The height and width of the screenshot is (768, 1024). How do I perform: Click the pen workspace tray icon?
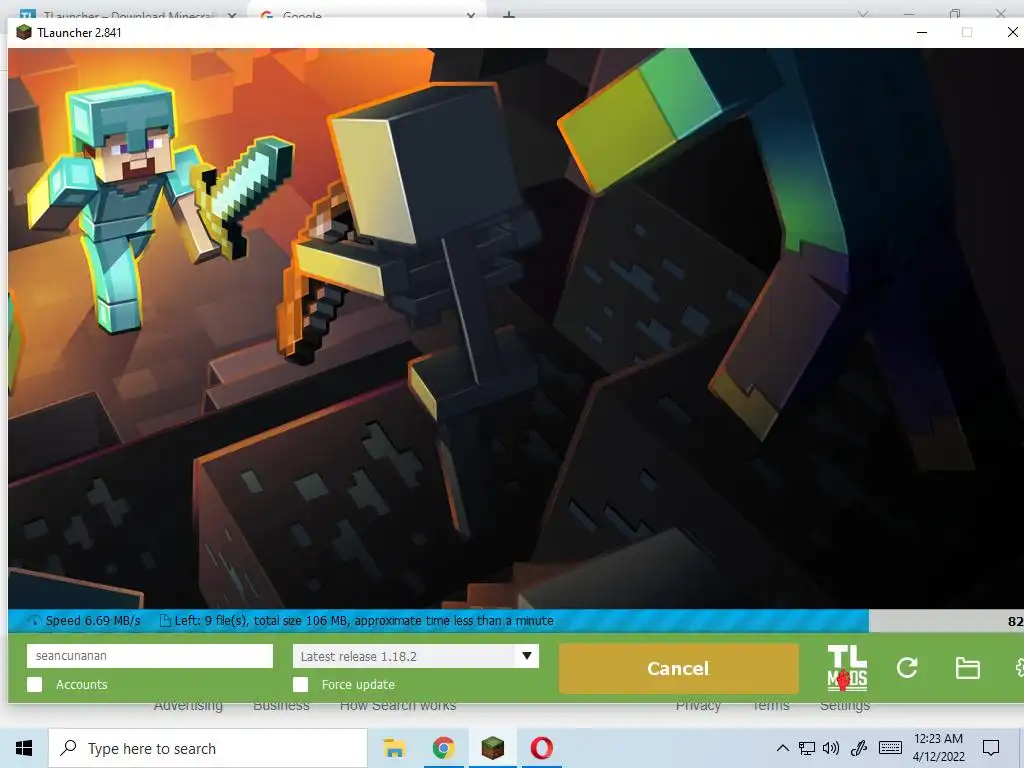click(858, 748)
